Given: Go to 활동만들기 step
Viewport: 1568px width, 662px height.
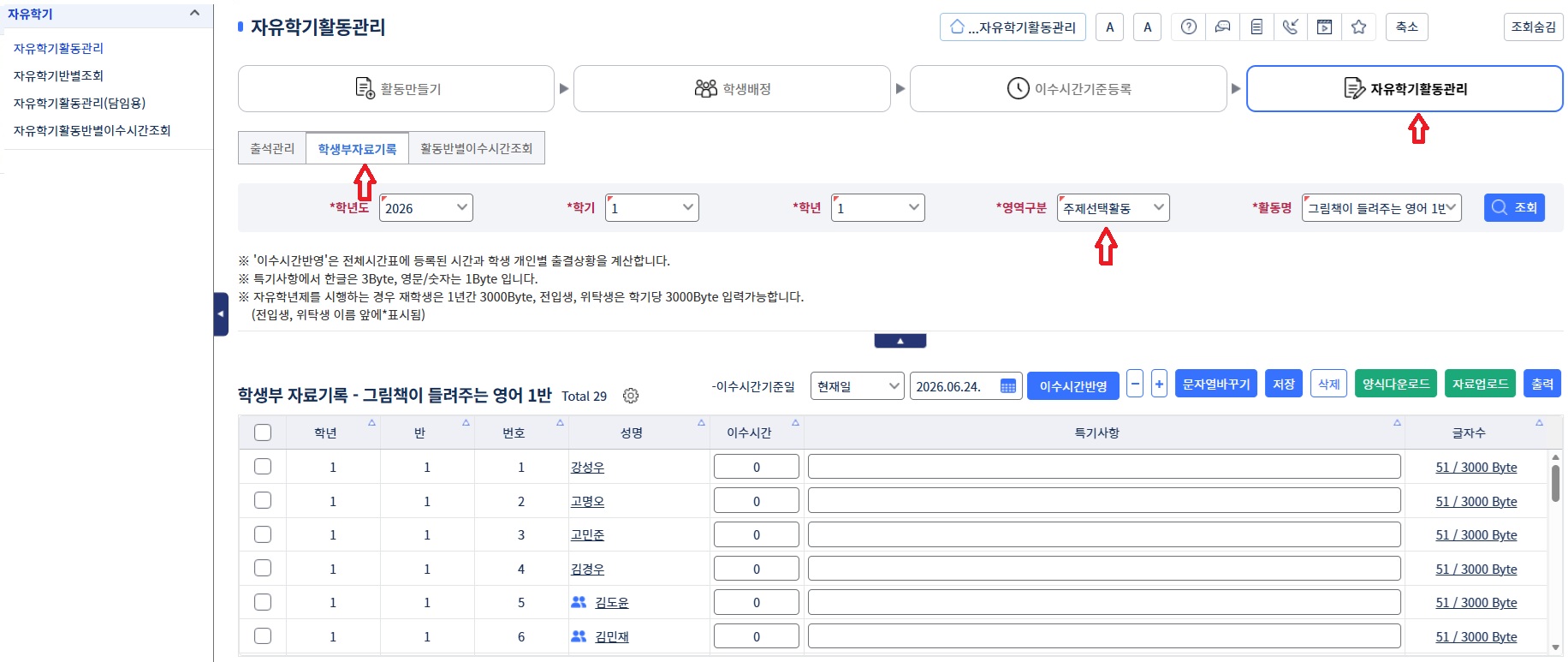Looking at the screenshot, I should tap(396, 89).
